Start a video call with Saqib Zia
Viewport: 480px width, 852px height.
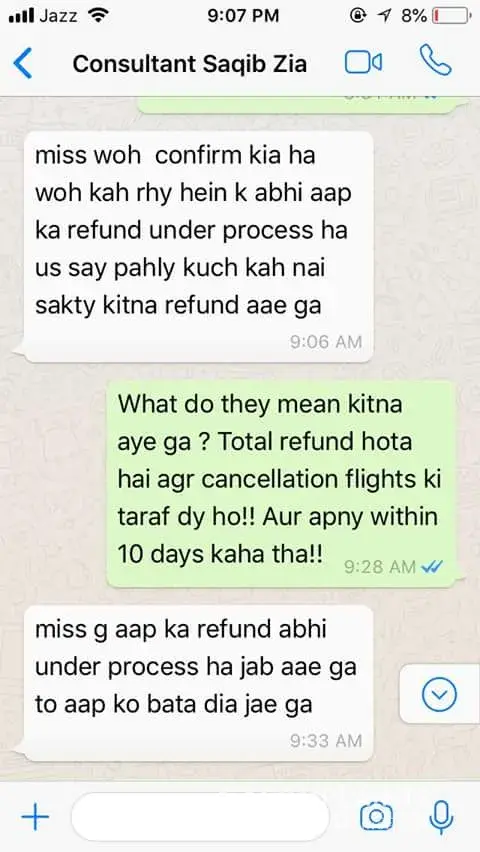tap(363, 62)
